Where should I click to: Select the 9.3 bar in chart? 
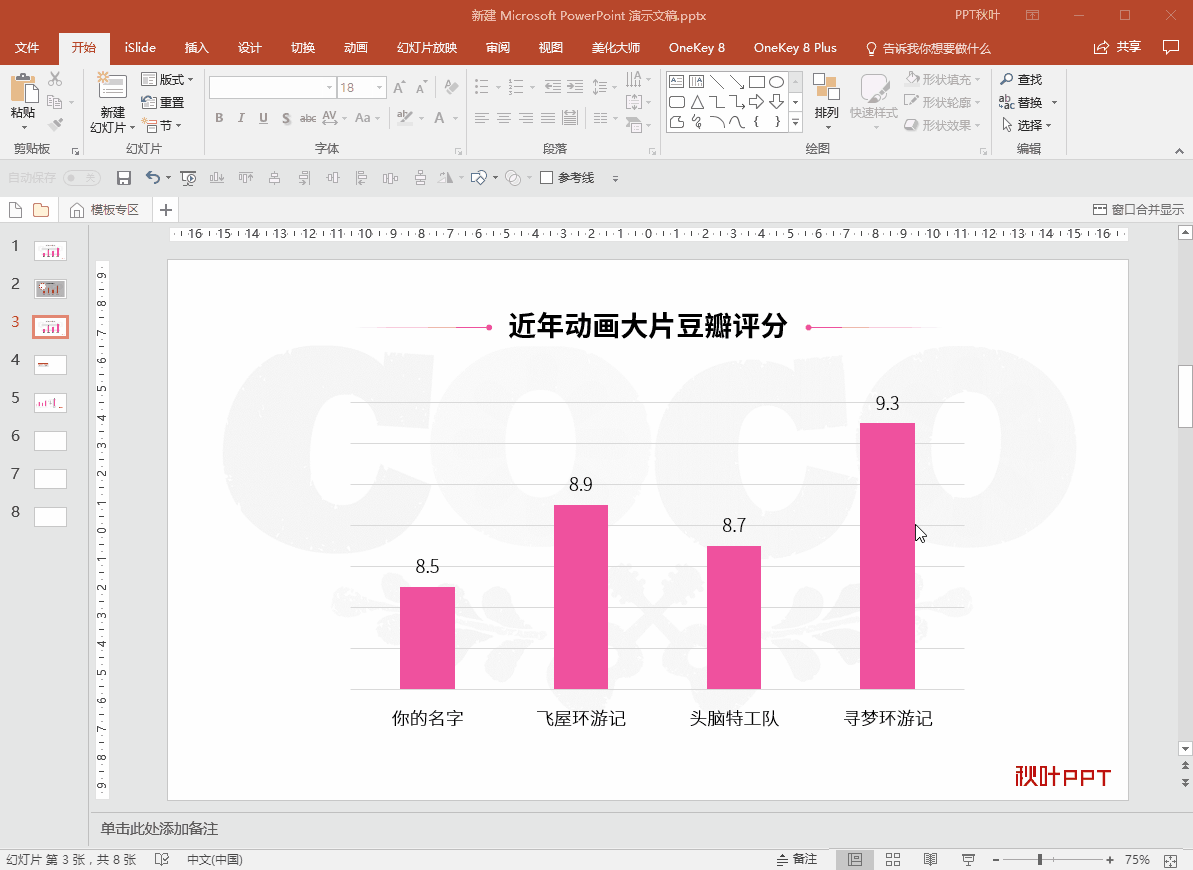tap(887, 556)
